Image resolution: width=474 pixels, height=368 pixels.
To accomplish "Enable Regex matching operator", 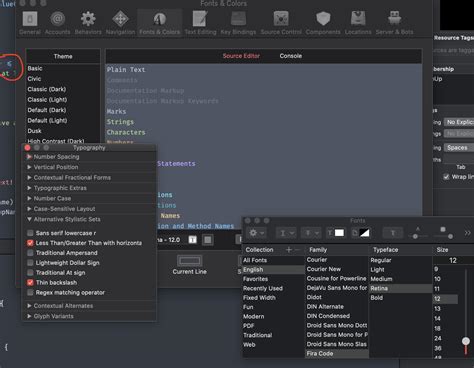I will coord(30,292).
